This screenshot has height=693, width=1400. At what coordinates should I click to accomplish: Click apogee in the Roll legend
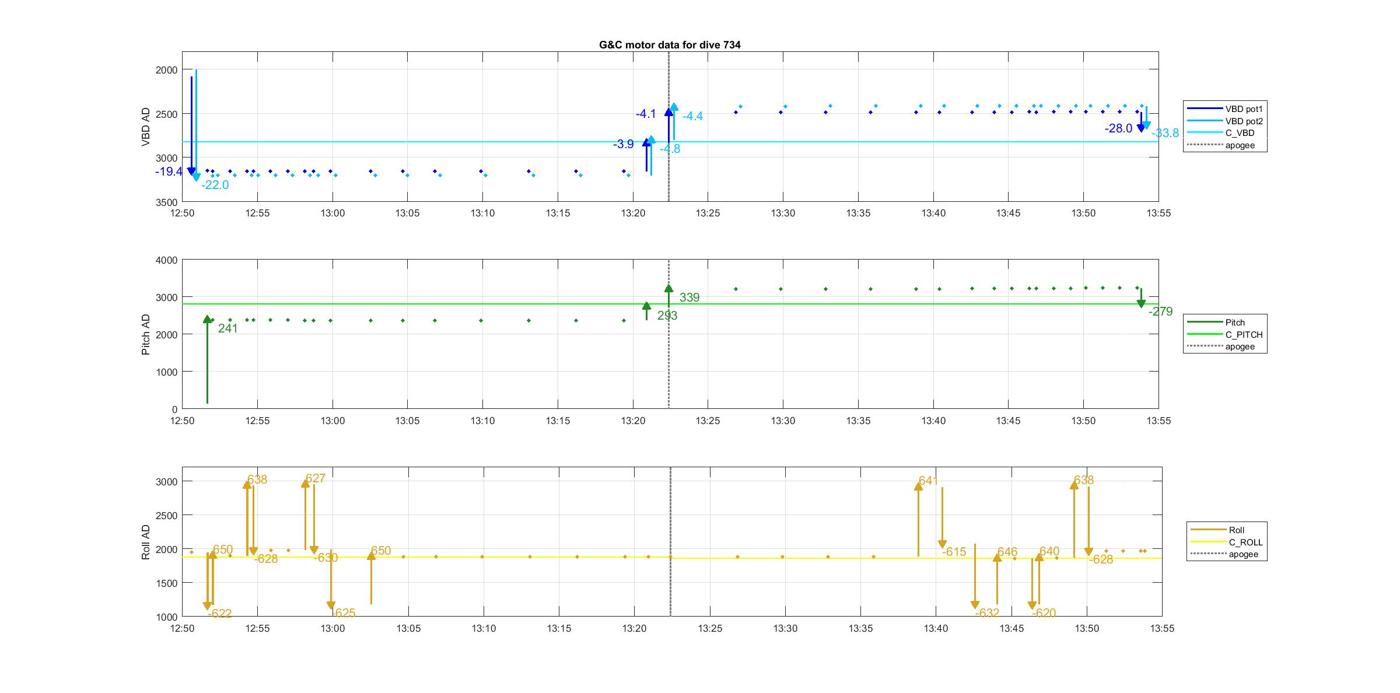tap(1227, 554)
